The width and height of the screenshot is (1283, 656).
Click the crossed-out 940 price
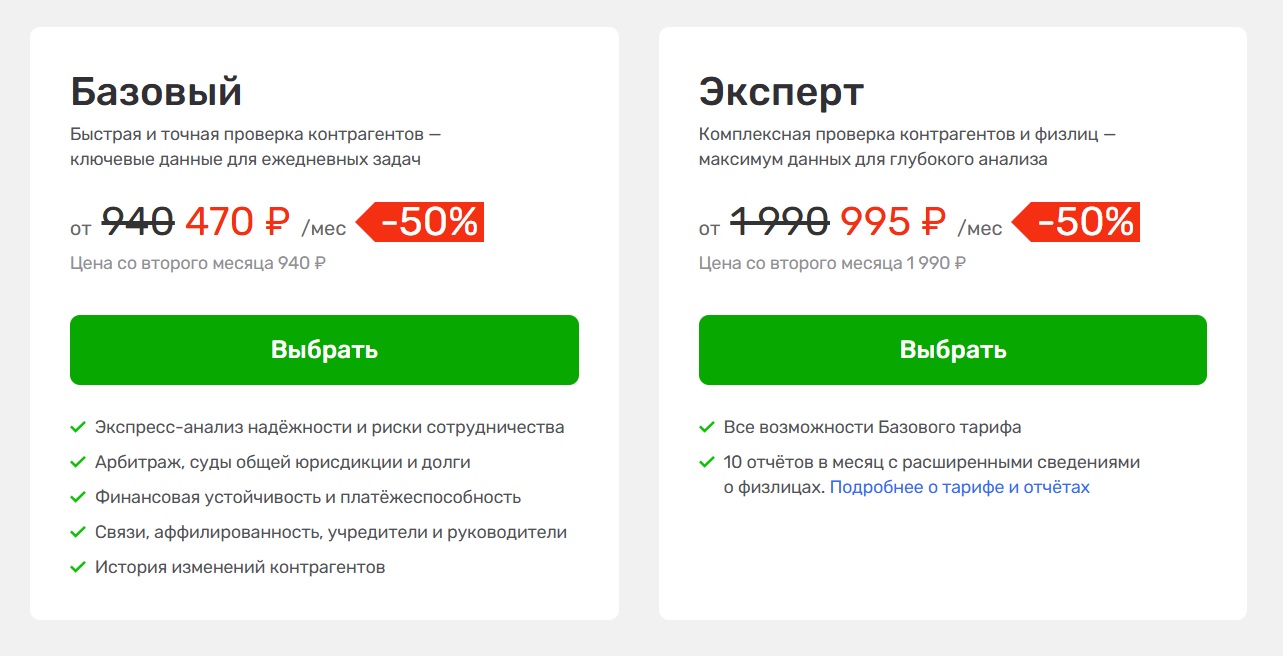(x=140, y=224)
